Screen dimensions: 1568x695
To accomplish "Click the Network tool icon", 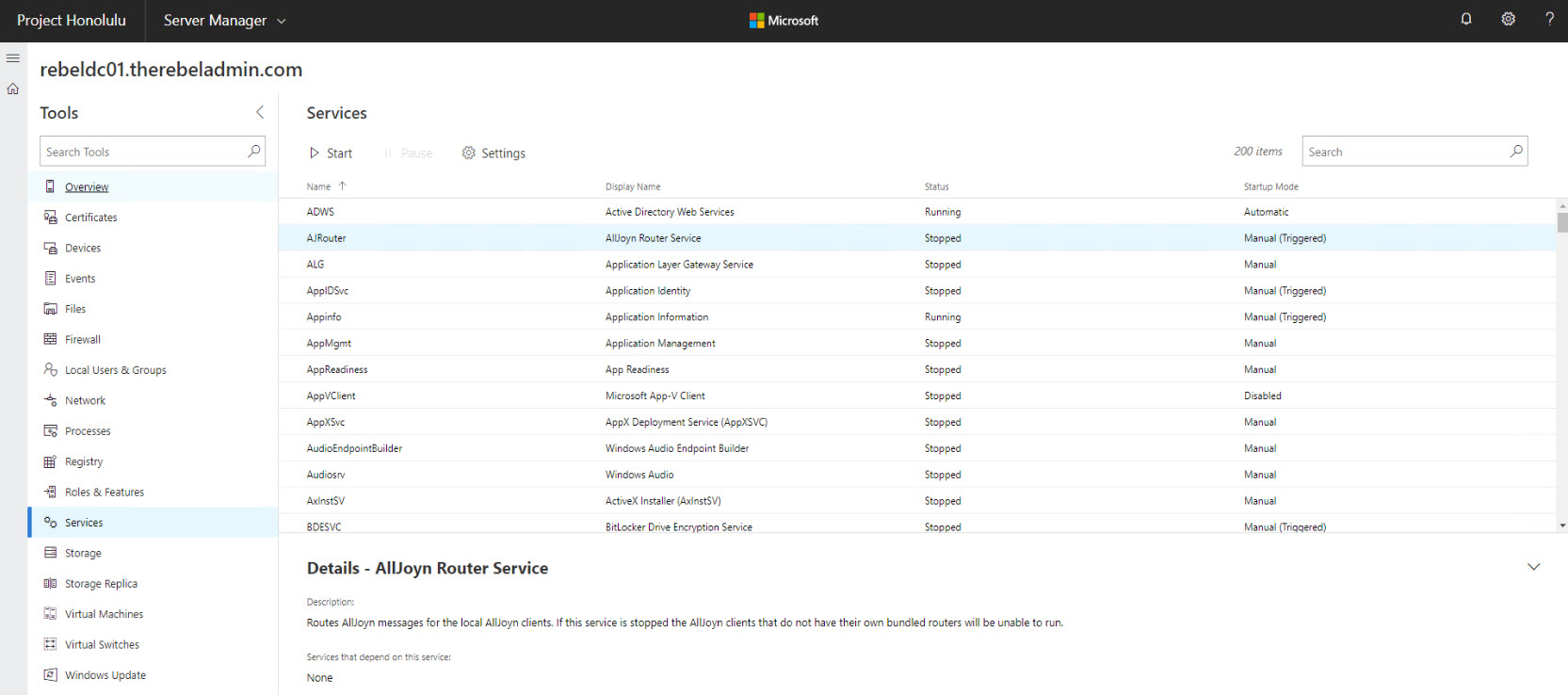I will [x=50, y=400].
